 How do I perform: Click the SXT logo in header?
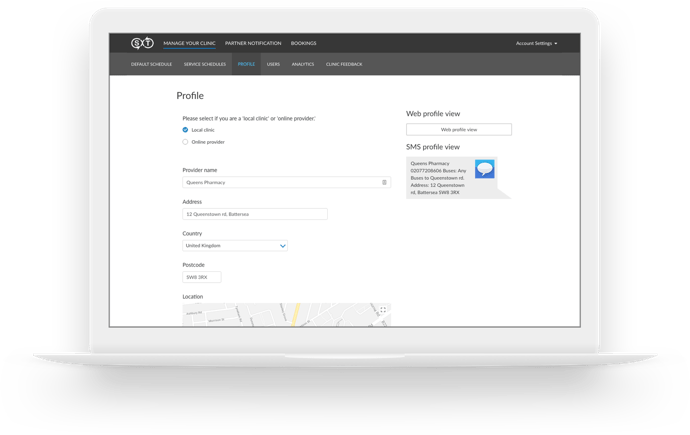point(142,43)
